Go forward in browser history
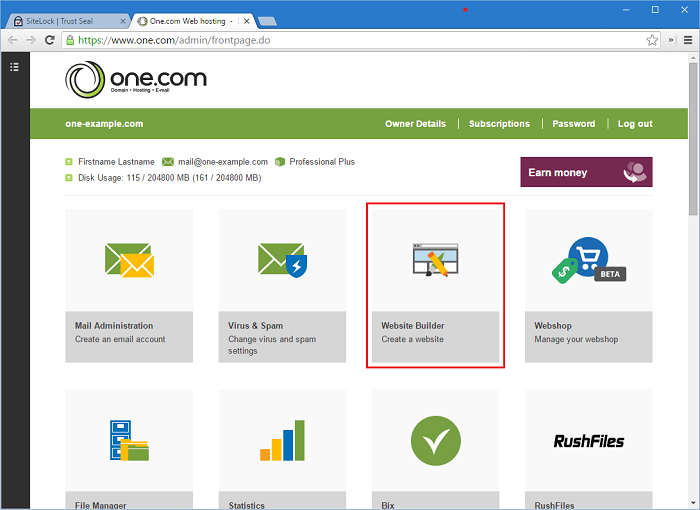Screen dimensions: 700x510 click(x=31, y=40)
